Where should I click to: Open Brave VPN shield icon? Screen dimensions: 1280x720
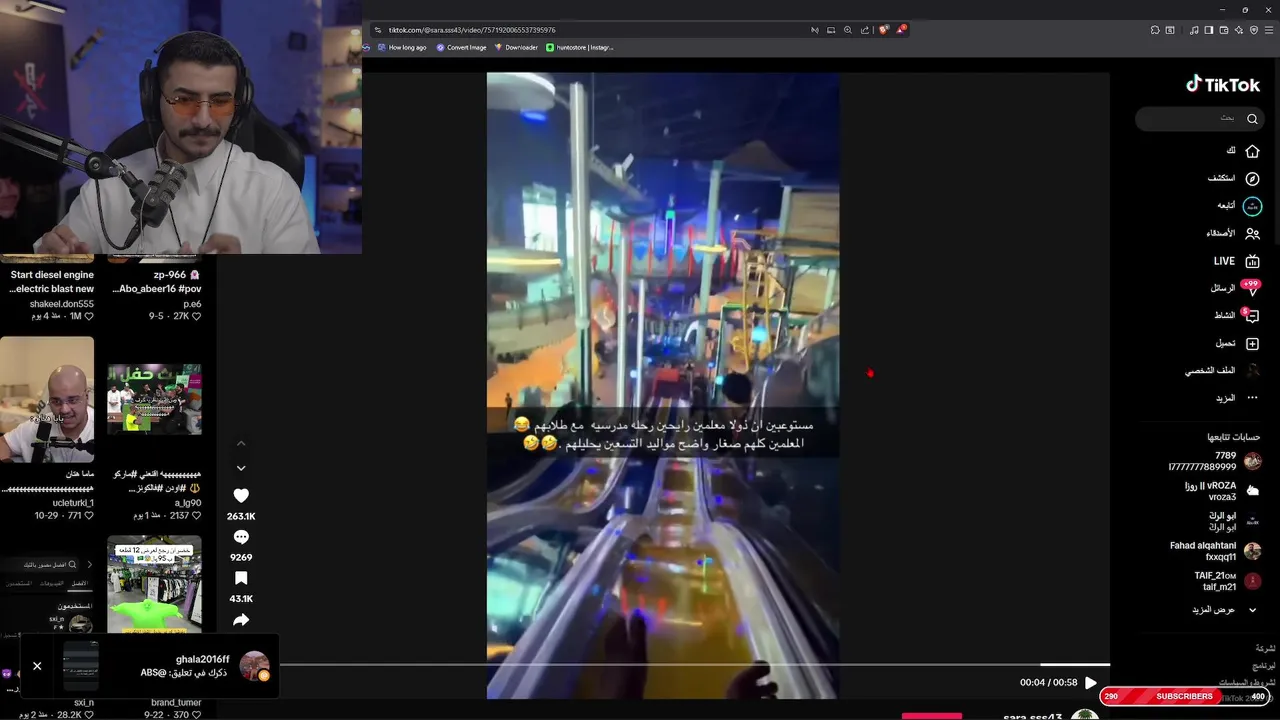point(1254,30)
